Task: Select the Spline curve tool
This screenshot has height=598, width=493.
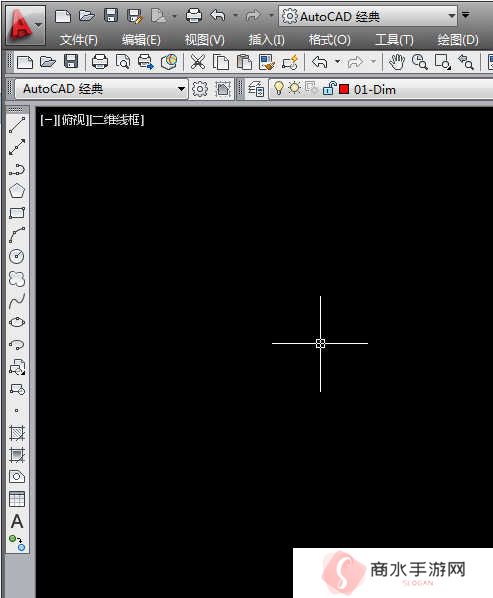Action: [x=17, y=301]
